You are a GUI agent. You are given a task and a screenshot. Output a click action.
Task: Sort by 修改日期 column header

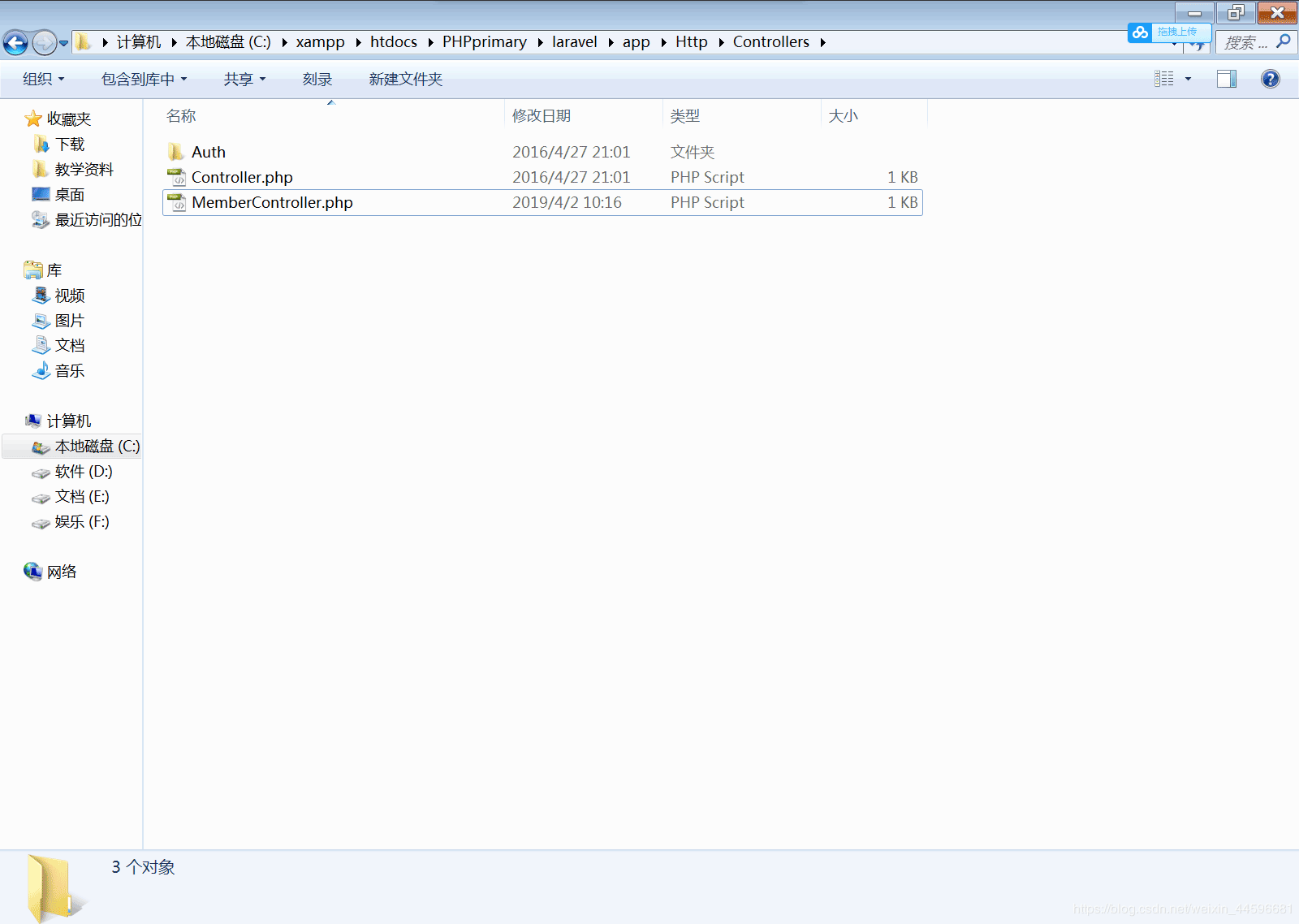pos(542,116)
